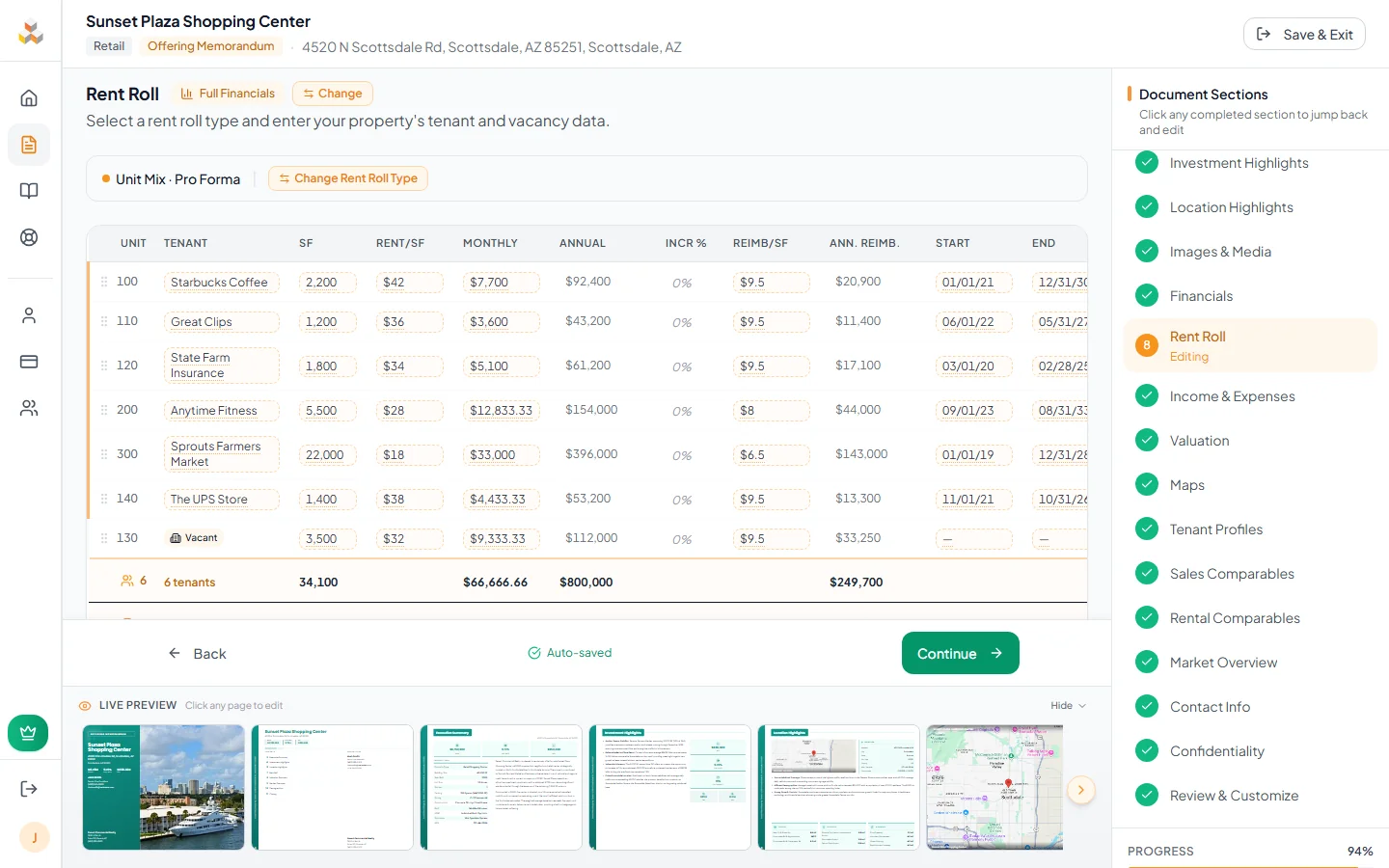1389x868 pixels.
Task: Collapse Live Preview using the Hide chevron
Action: point(1068,705)
